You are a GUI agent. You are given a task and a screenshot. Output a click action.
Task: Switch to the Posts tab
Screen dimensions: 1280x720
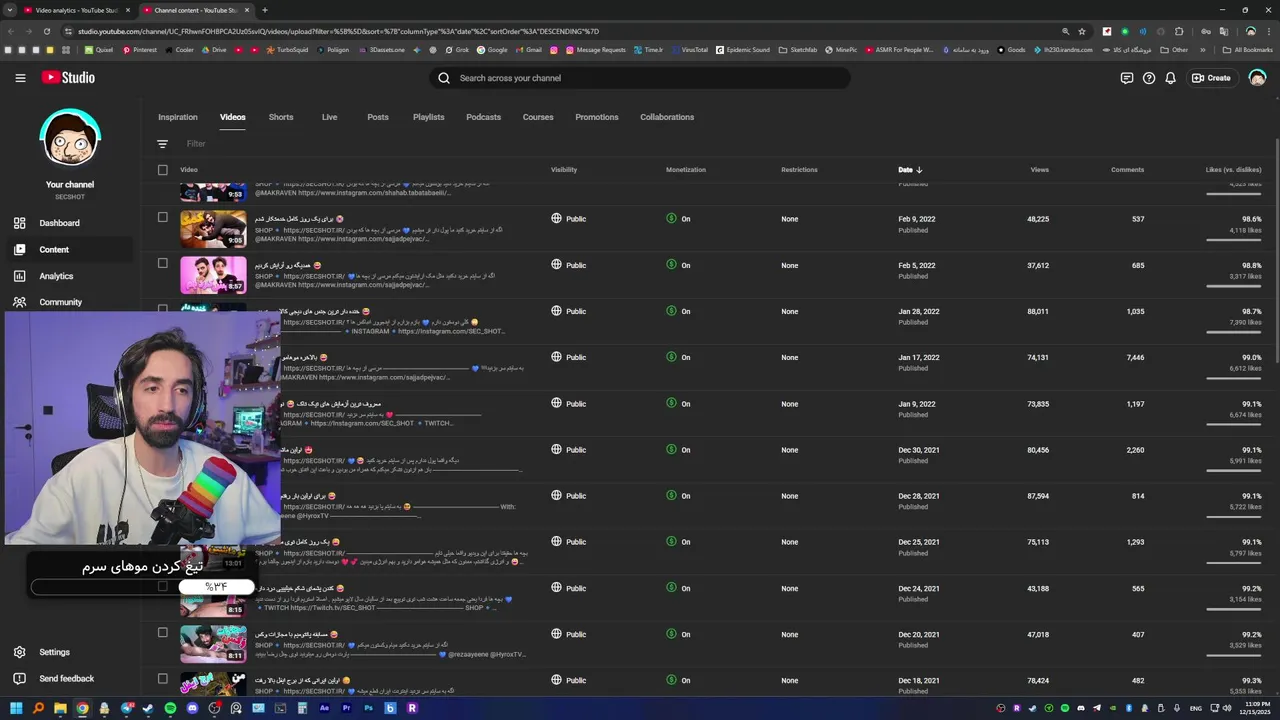click(x=378, y=117)
